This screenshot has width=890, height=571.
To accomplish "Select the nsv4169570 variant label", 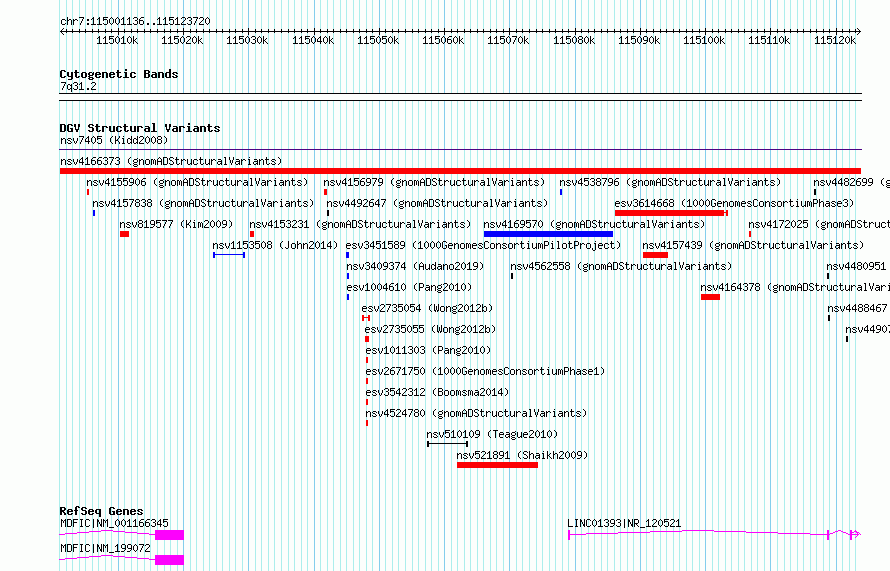I will coord(594,224).
